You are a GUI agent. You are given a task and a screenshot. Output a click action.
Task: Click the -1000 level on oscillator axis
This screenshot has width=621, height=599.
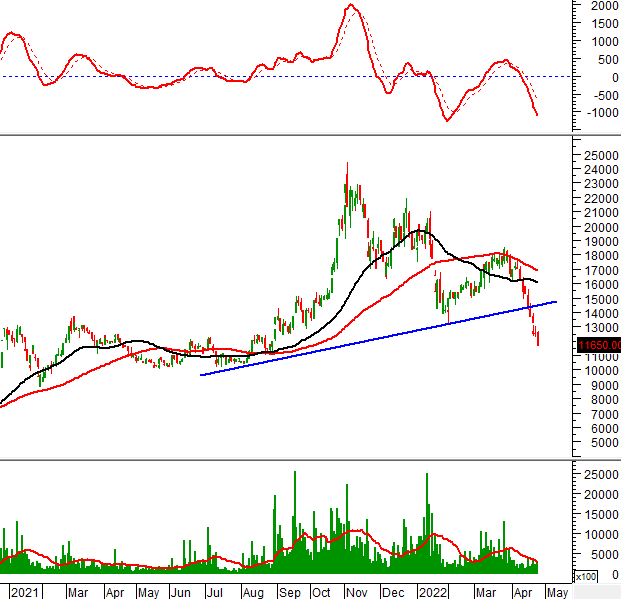point(600,112)
